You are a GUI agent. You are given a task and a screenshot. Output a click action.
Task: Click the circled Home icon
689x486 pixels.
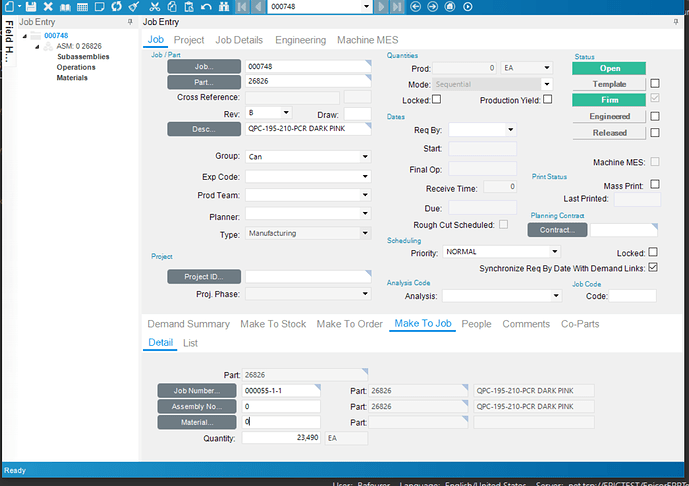(450, 7)
